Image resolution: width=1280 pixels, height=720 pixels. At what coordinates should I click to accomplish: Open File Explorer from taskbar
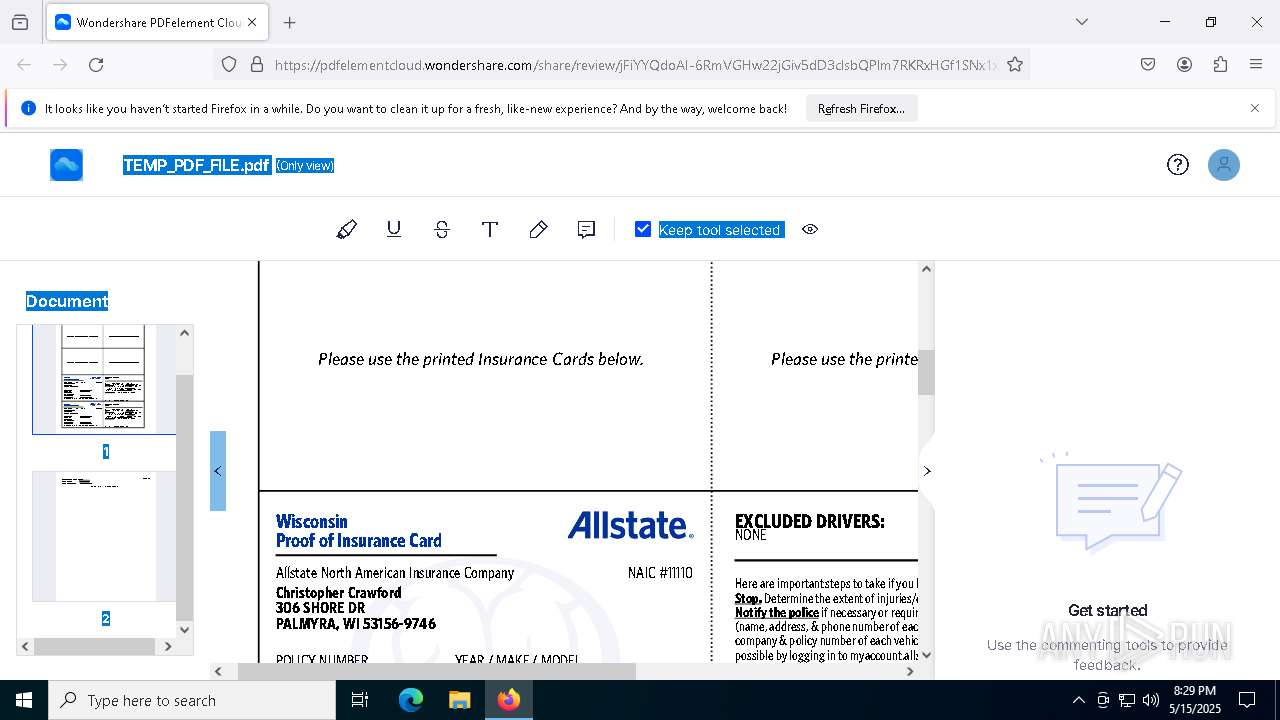click(x=459, y=700)
